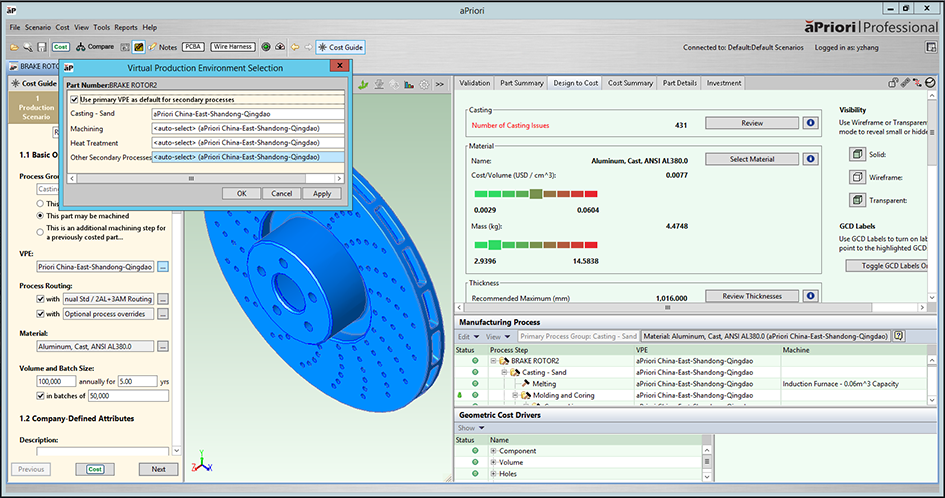
Task: Click the search magnifier toolbar icon
Action: point(28,47)
